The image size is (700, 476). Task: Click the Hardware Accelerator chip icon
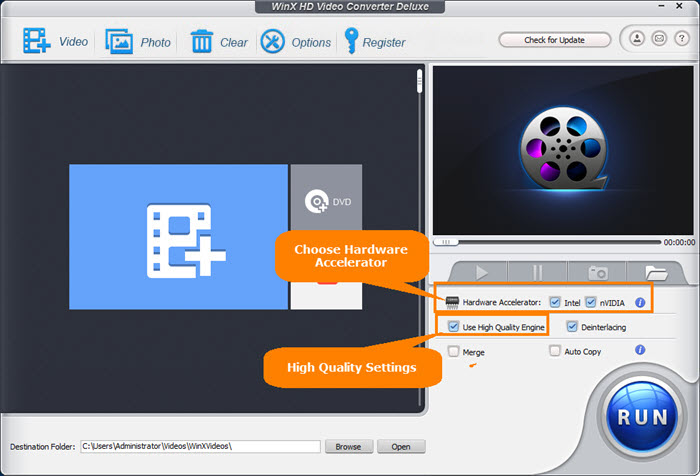[452, 302]
